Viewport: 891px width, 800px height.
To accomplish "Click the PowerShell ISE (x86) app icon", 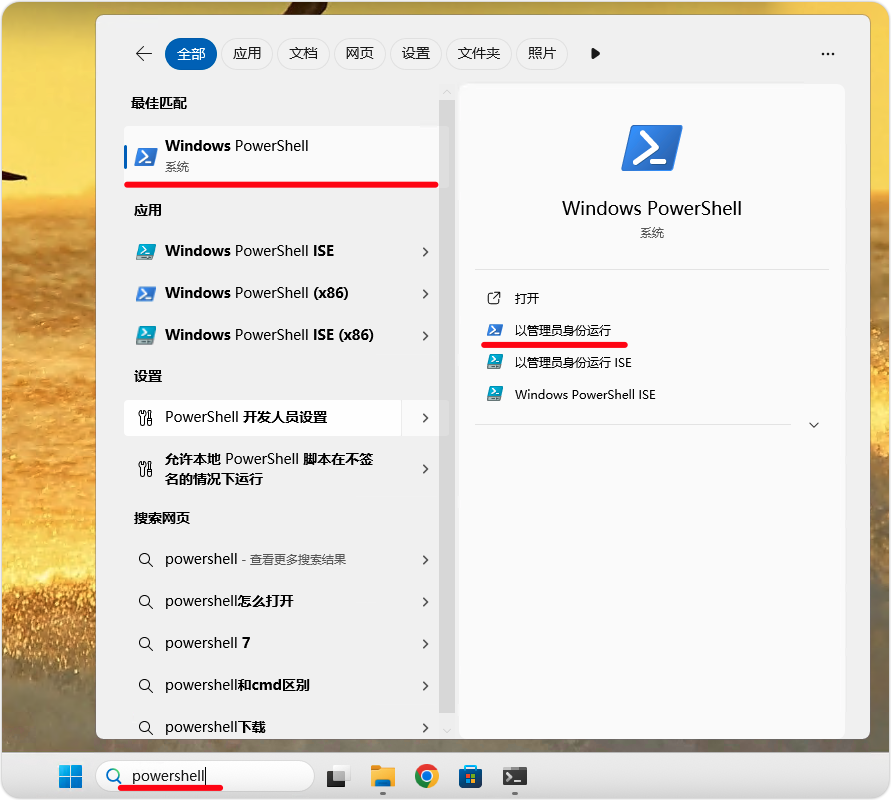I will pos(145,335).
